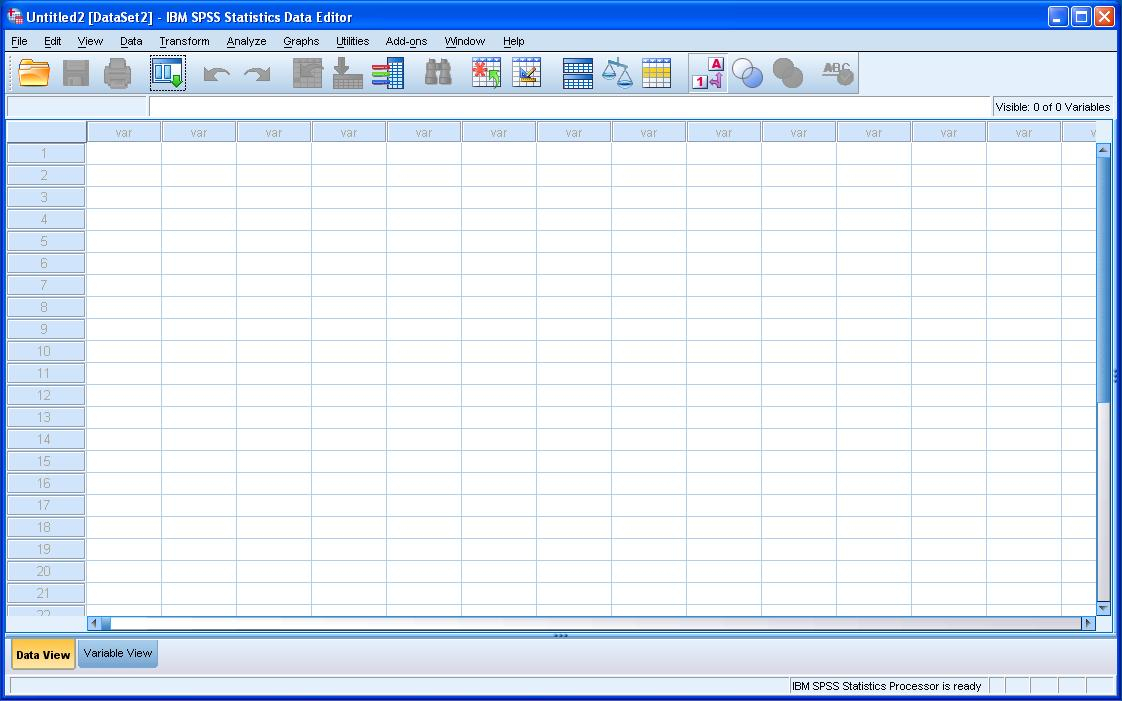This screenshot has width=1122, height=701.
Task: Select the Select Cases toolbar icon
Action: click(x=657, y=72)
